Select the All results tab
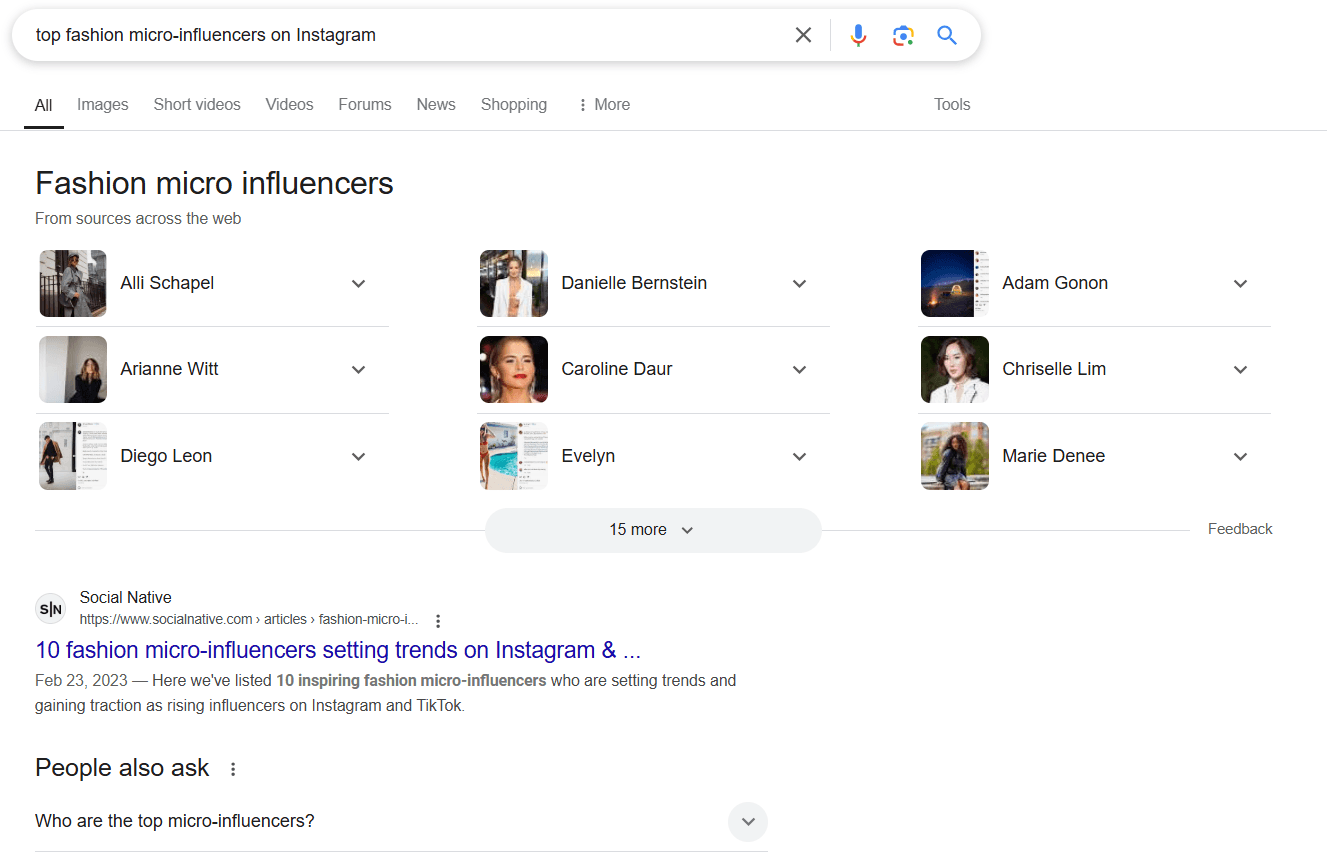This screenshot has height=853, width=1327. [x=44, y=105]
